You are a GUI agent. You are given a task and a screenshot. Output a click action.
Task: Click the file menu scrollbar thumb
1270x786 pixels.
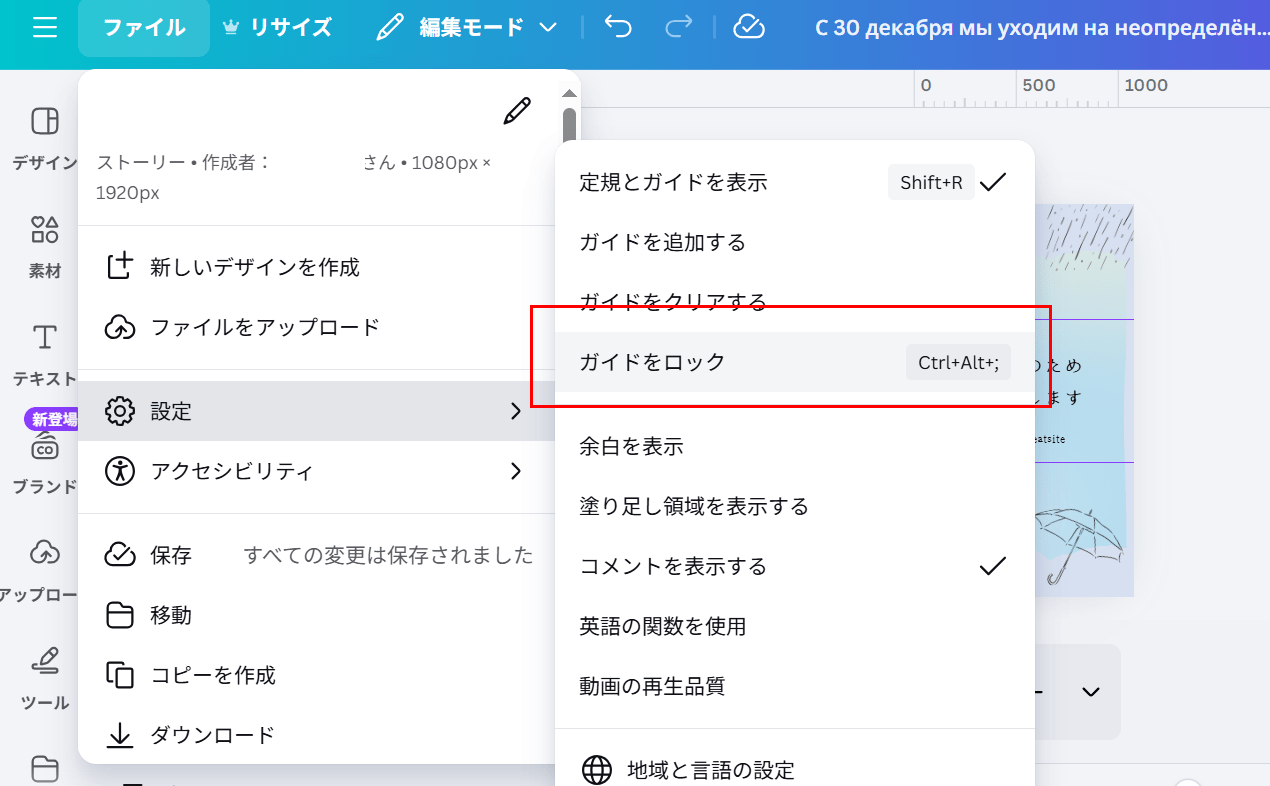pos(569,127)
